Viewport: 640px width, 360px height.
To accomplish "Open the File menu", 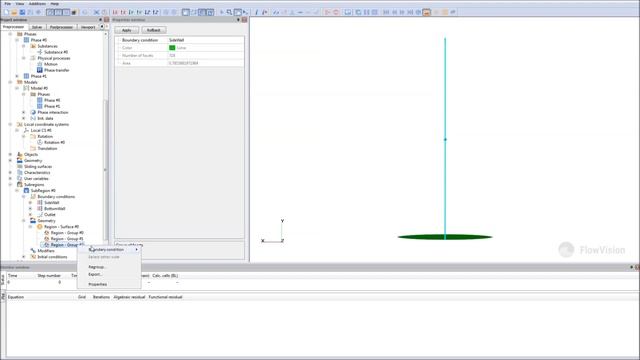I will 7,4.
